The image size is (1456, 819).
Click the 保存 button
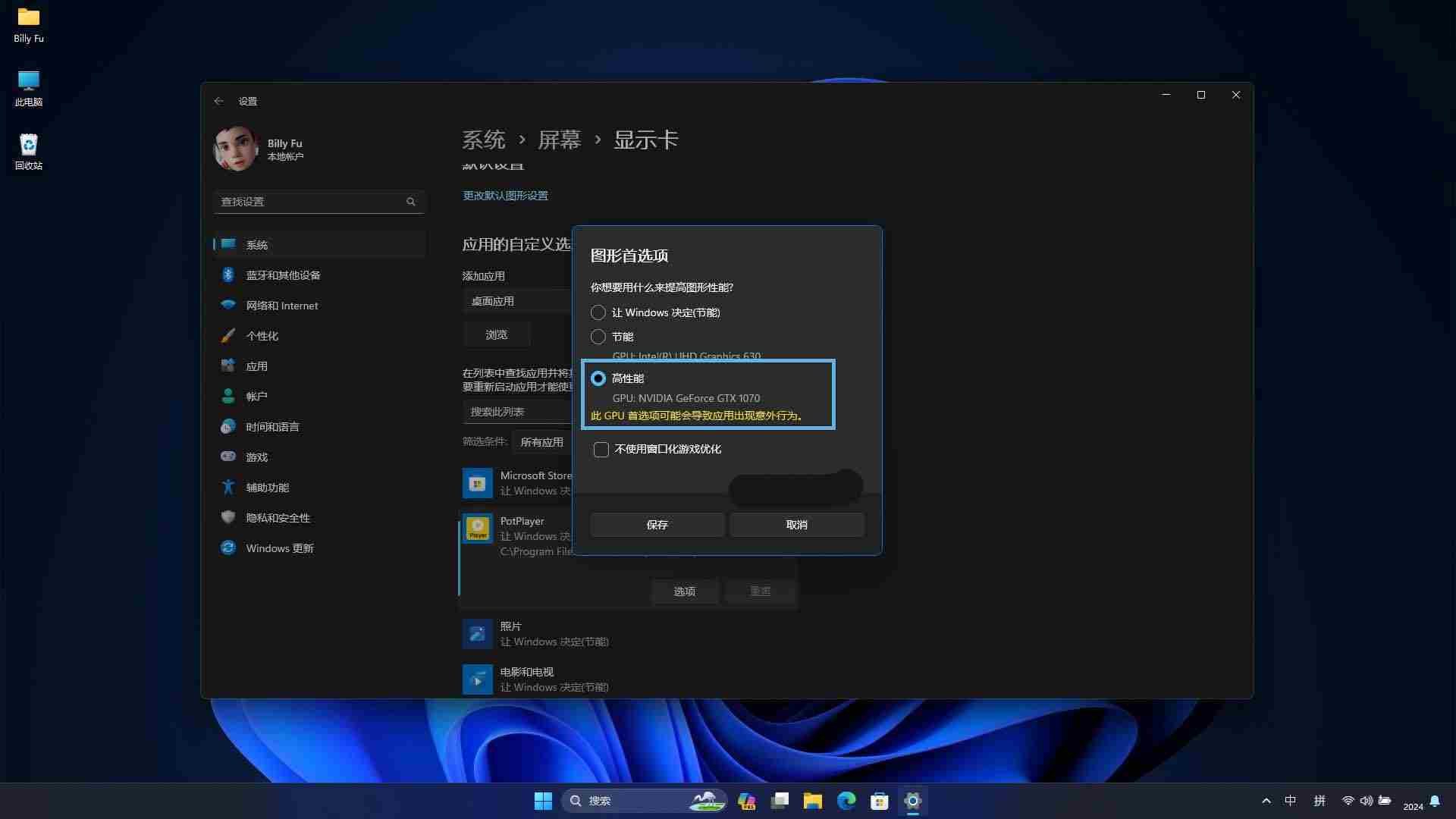657,525
